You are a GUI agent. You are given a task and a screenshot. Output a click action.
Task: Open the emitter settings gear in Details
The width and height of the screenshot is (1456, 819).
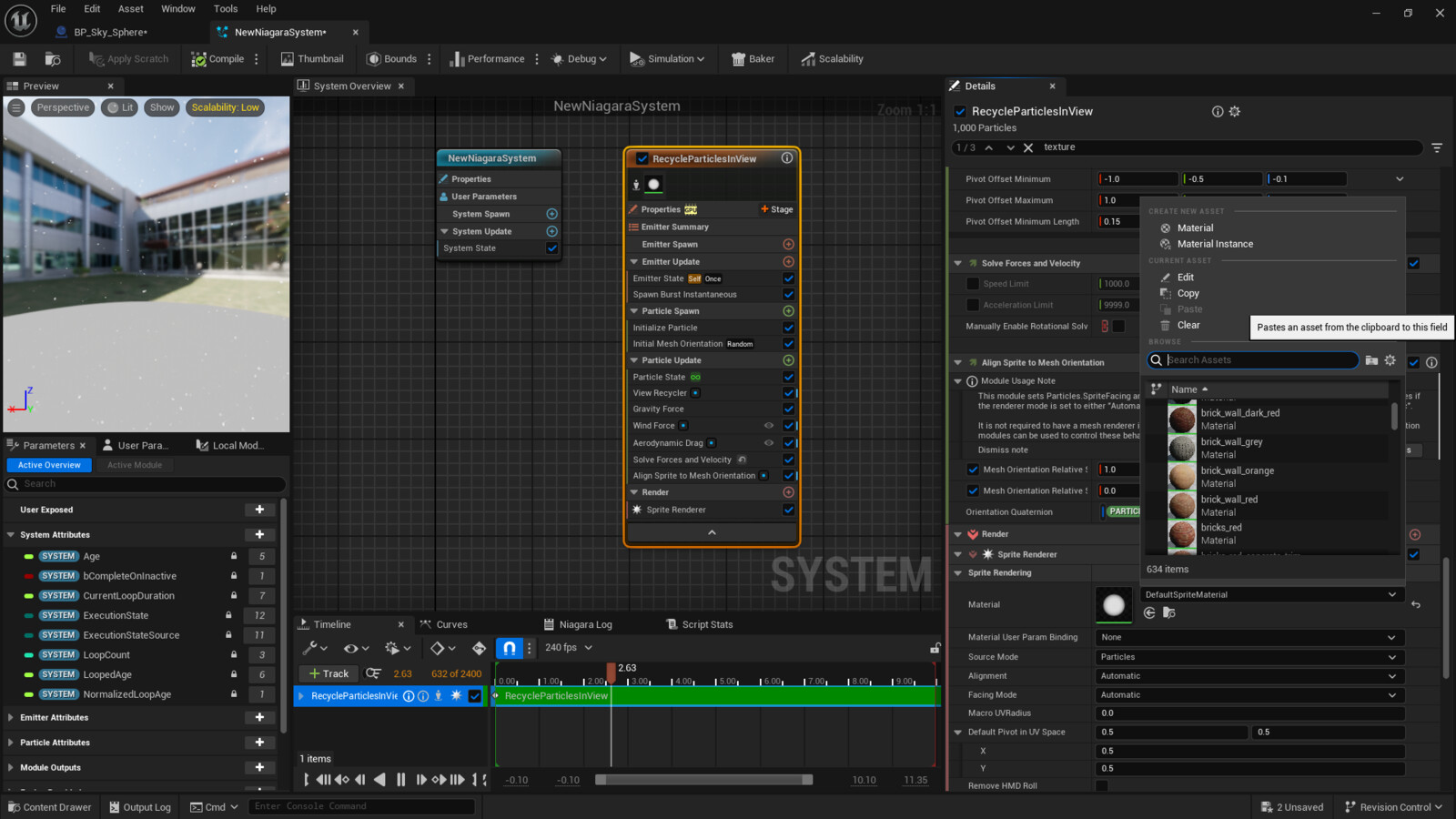pos(1235,111)
